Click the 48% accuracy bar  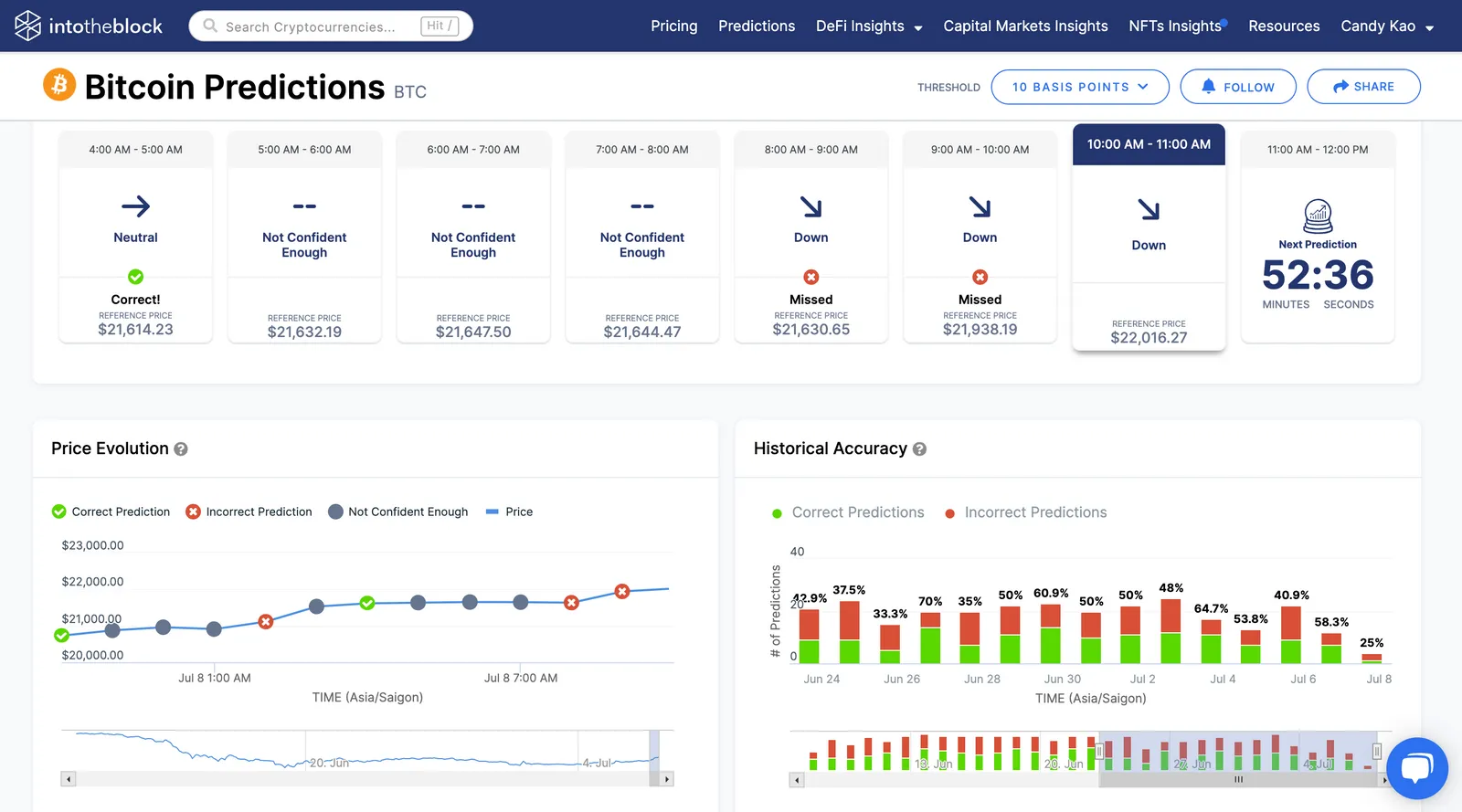(x=1171, y=631)
